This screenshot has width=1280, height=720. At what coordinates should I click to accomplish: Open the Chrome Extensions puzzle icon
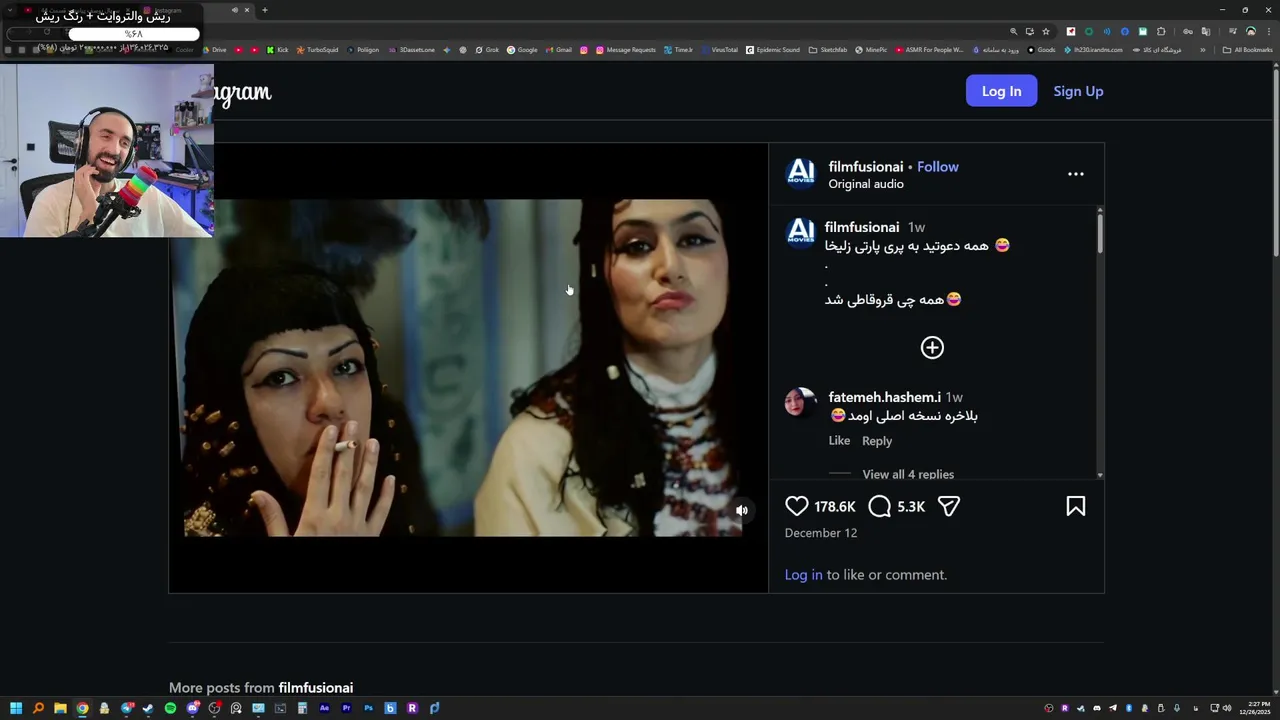click(x=1161, y=31)
